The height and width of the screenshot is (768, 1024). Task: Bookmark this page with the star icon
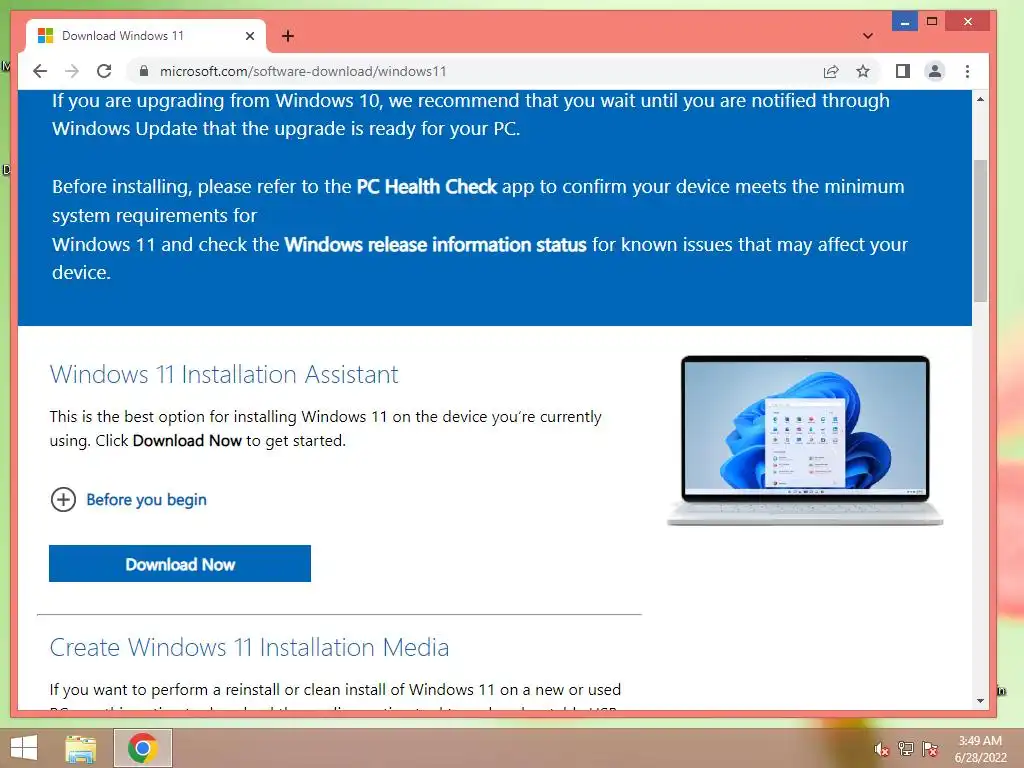pos(863,71)
